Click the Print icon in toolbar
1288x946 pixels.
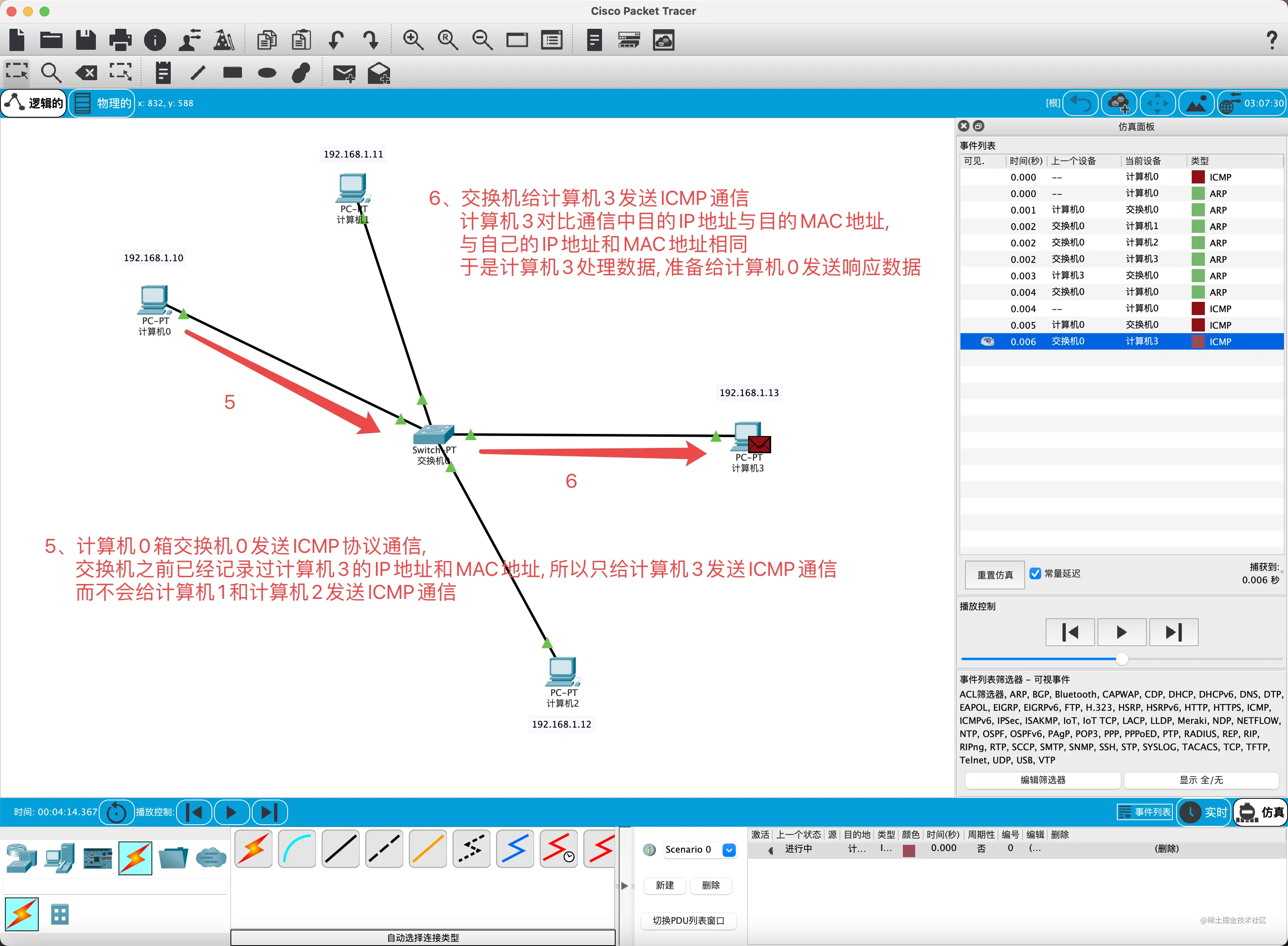[x=120, y=39]
